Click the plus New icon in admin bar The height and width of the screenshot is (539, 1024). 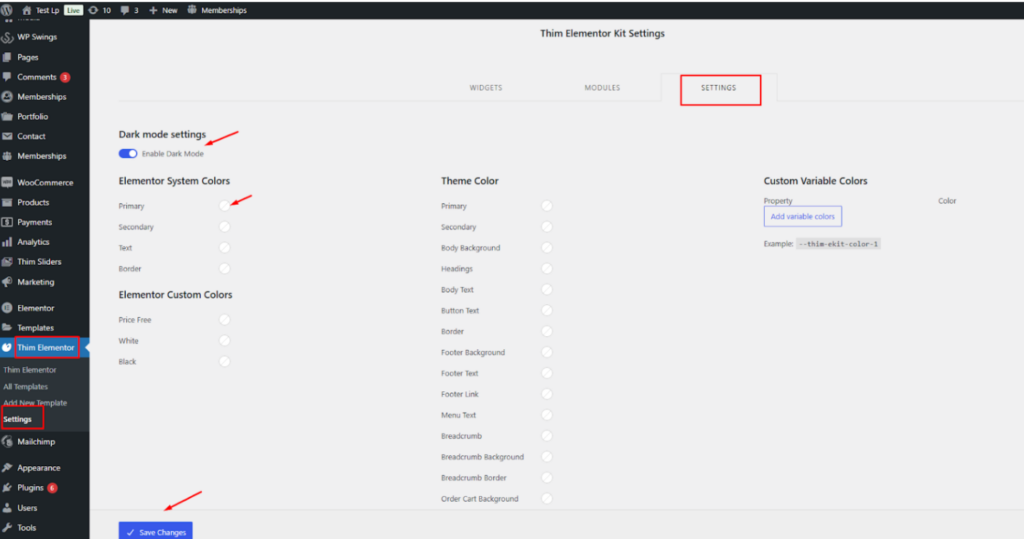point(153,10)
